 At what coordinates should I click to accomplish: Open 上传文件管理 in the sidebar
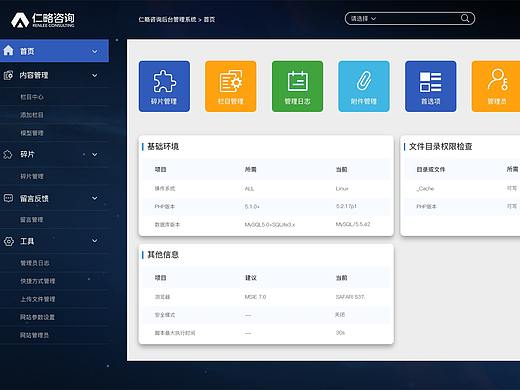38,299
